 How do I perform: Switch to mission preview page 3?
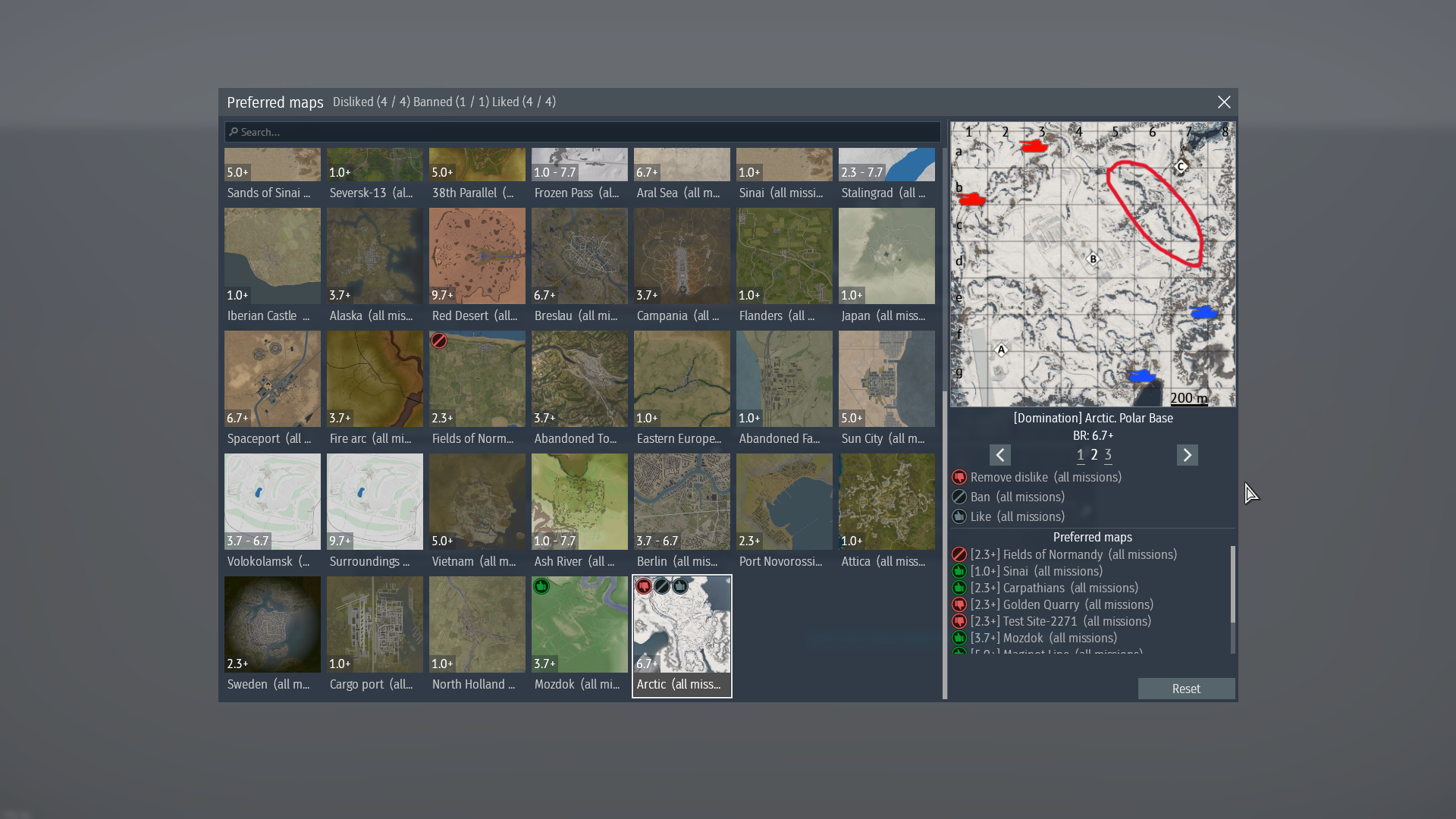click(x=1108, y=455)
